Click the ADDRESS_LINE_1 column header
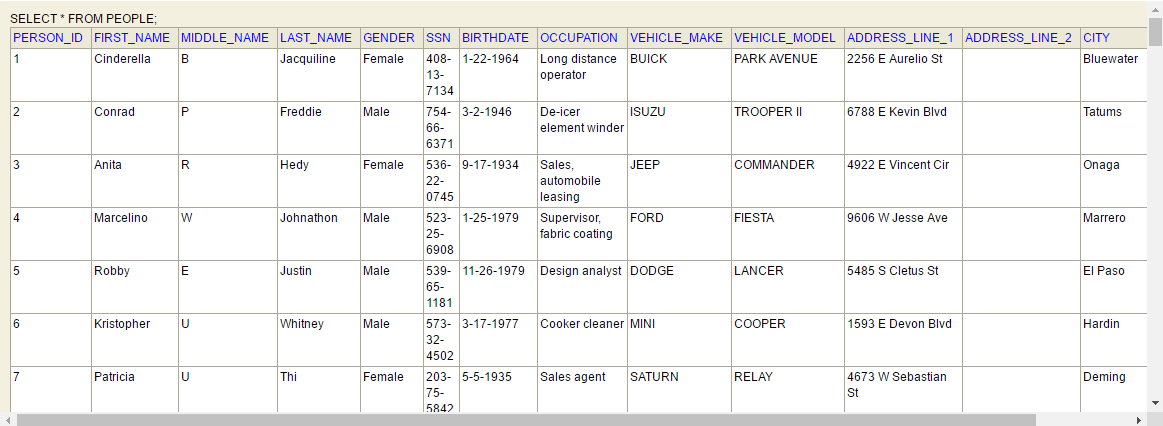Screen dimensions: 1163x426 pyautogui.click(x=900, y=38)
